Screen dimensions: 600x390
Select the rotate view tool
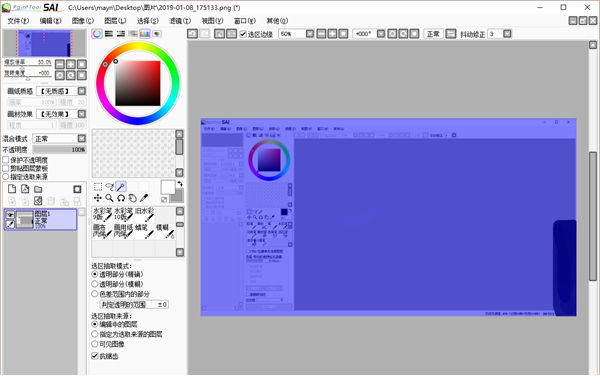point(121,198)
